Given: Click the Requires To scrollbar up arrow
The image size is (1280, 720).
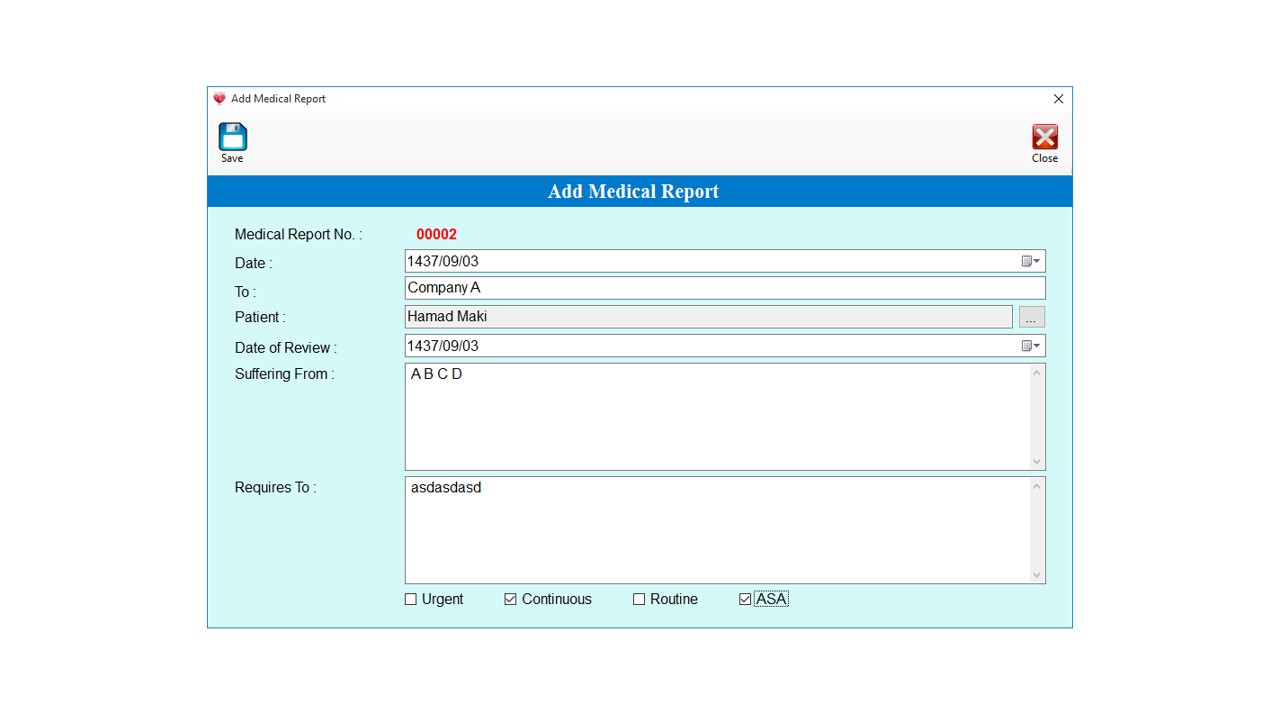Looking at the screenshot, I should pos(1037,487).
